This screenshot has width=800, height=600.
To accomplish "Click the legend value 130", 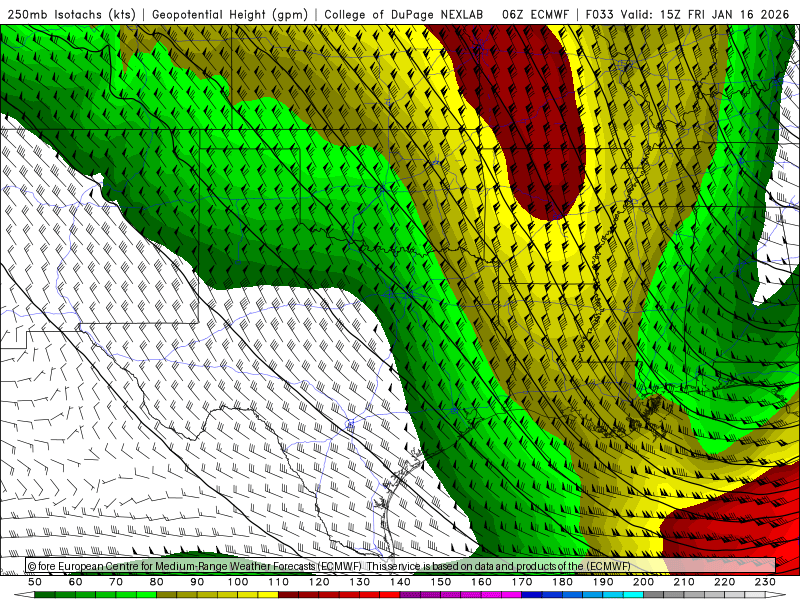I will [x=359, y=582].
